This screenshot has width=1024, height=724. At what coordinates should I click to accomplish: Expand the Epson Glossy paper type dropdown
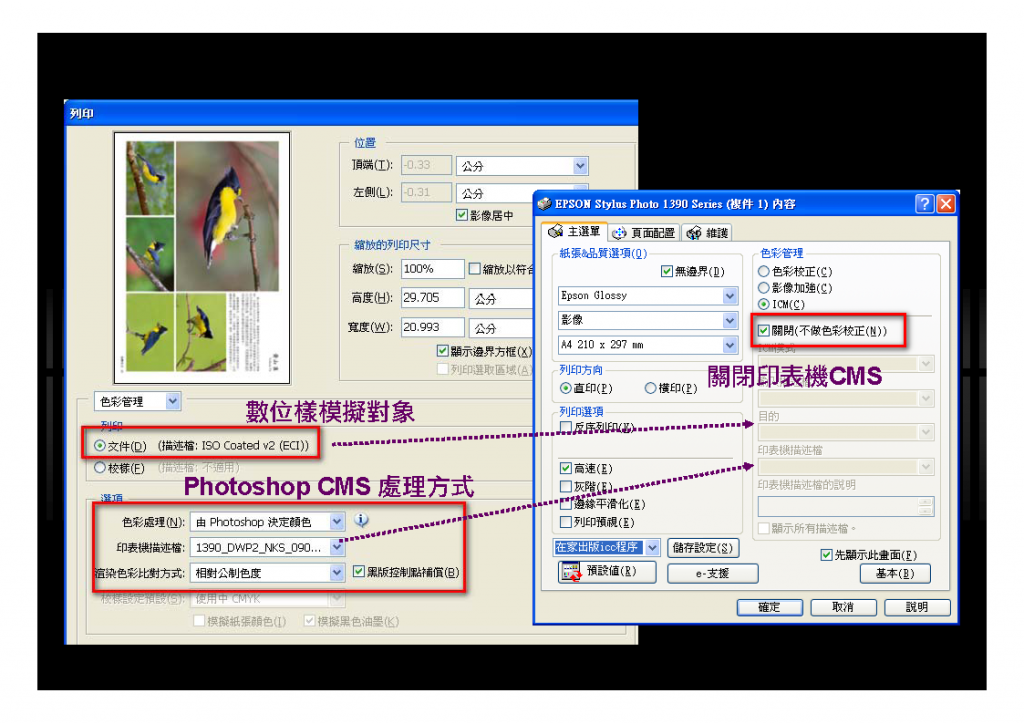point(729,296)
